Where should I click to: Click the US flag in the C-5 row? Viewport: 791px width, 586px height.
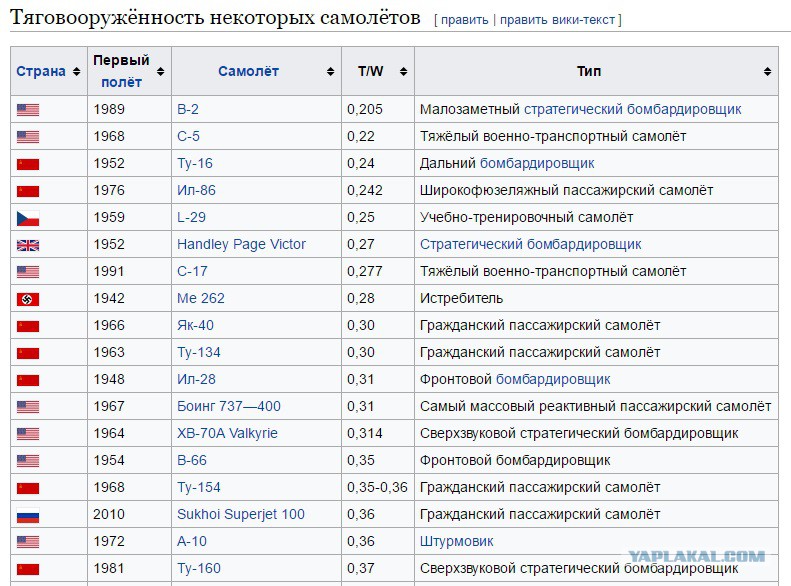28,137
